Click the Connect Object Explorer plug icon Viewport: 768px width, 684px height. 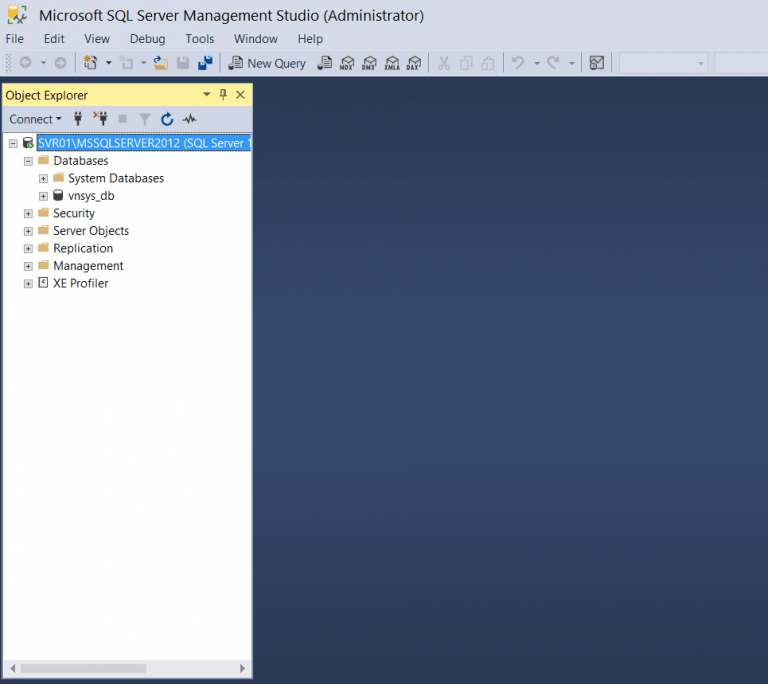pyautogui.click(x=78, y=119)
